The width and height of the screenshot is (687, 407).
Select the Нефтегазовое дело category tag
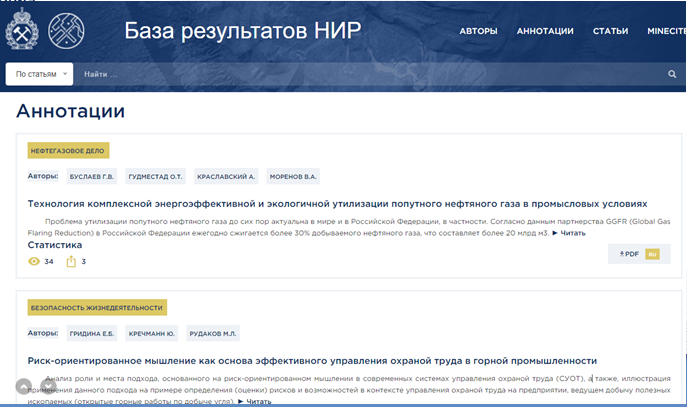click(x=69, y=151)
